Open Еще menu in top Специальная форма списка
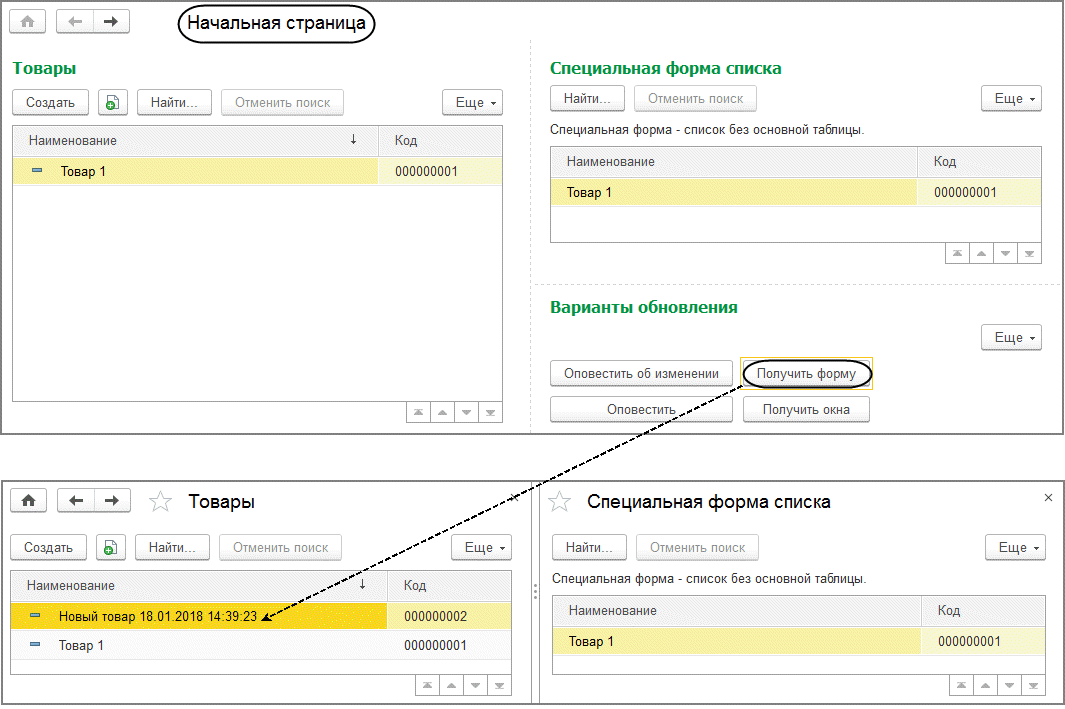 point(1011,98)
